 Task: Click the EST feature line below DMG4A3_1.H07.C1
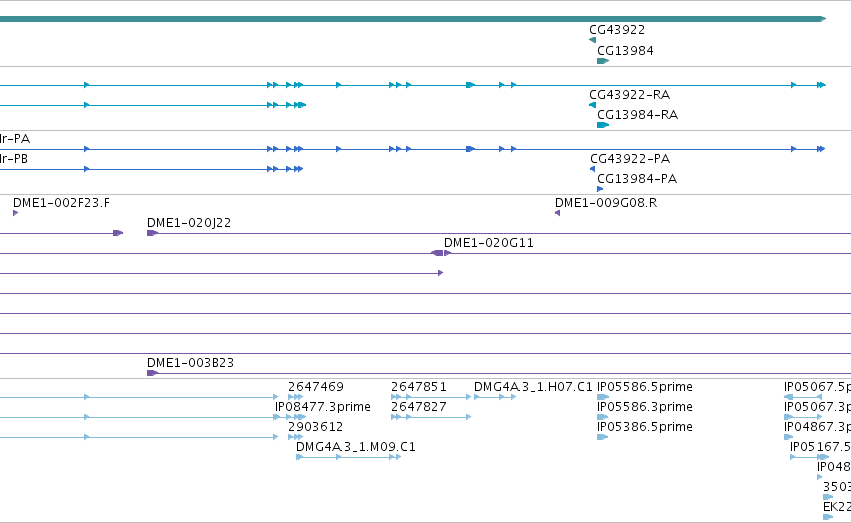pyautogui.click(x=495, y=397)
